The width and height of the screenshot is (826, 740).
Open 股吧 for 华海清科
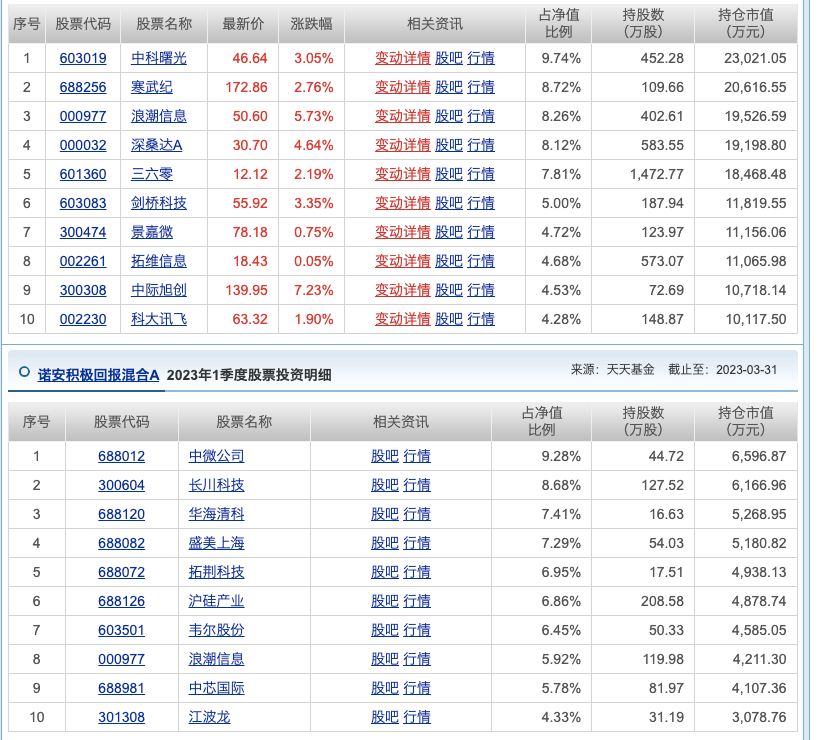point(385,514)
